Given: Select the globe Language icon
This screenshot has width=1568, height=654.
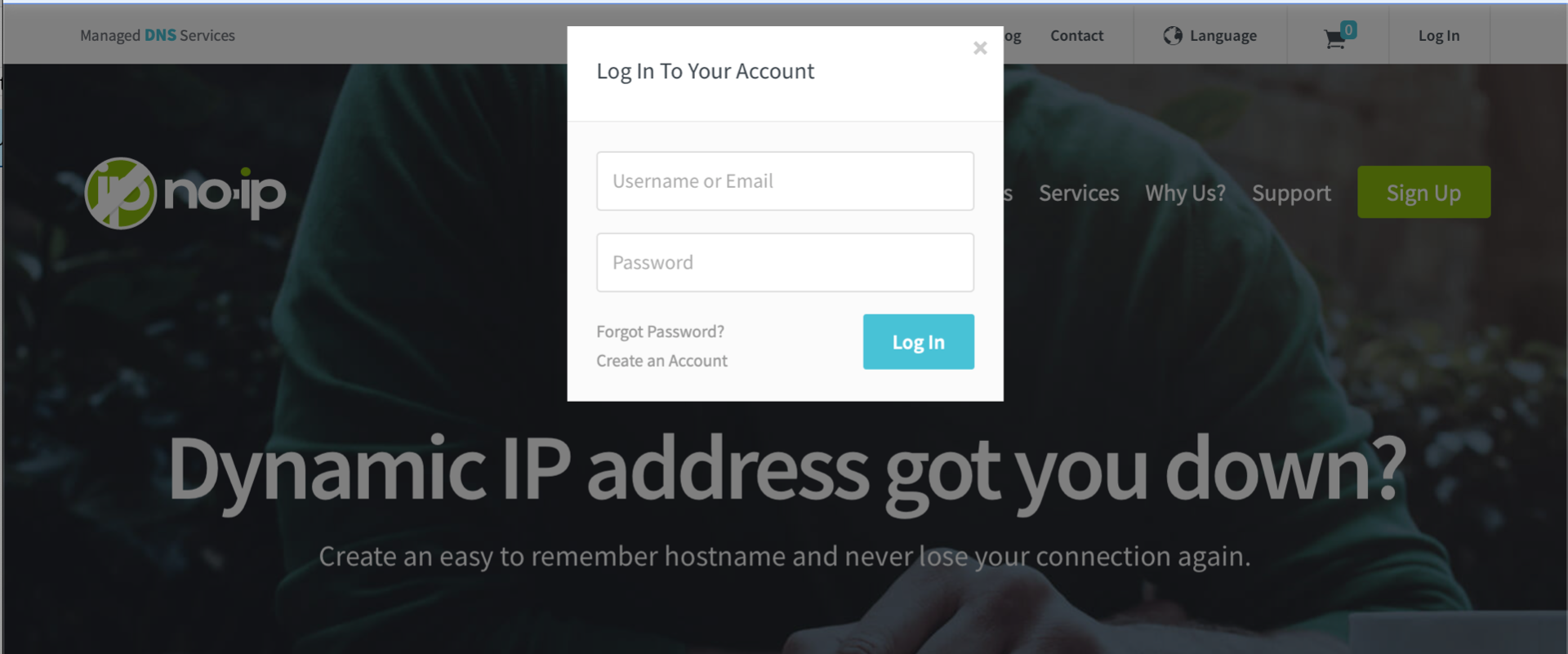Looking at the screenshot, I should click(x=1173, y=35).
